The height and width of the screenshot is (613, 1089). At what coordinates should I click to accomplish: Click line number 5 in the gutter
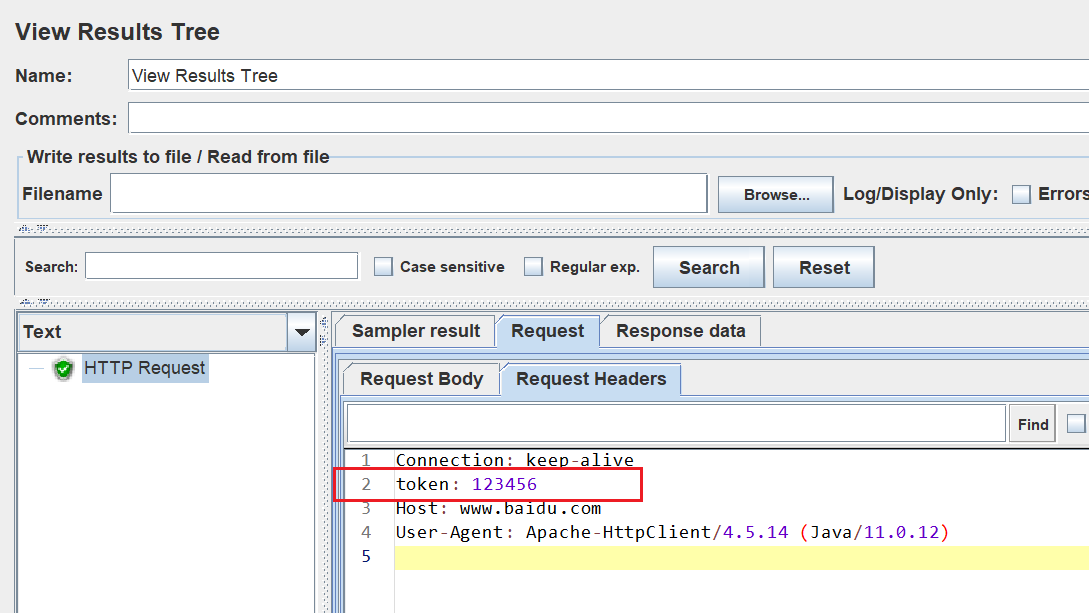pyautogui.click(x=366, y=557)
